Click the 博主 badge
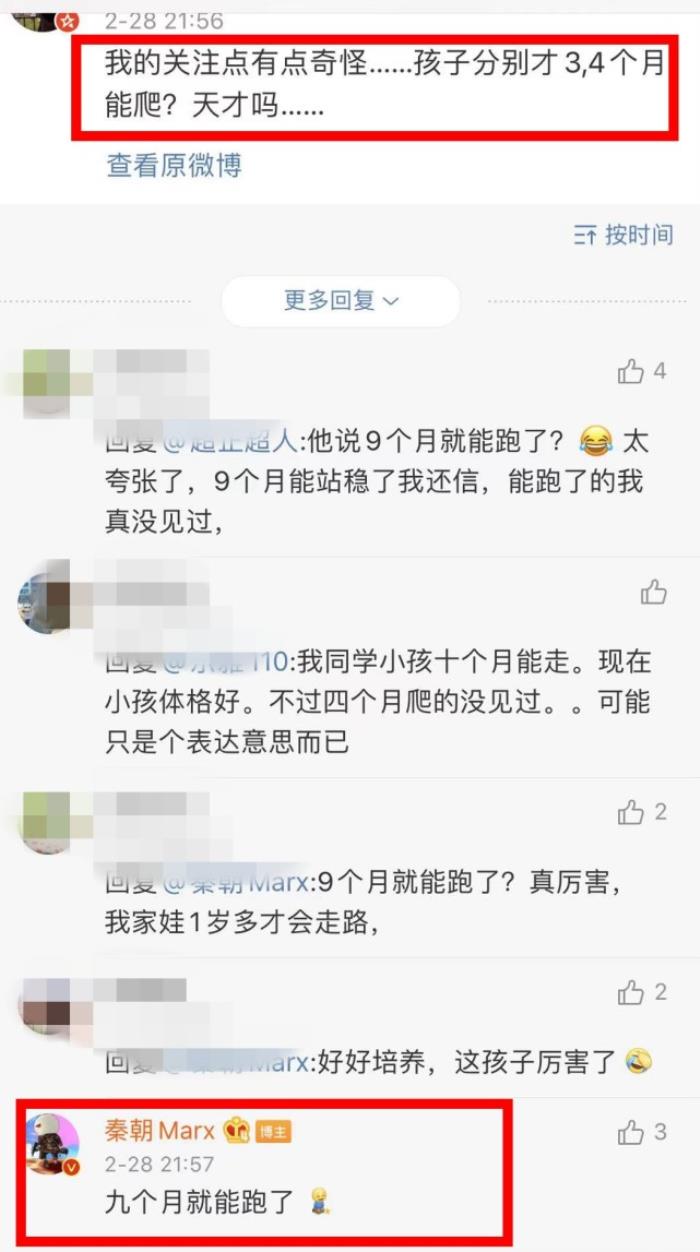 [x=272, y=1132]
